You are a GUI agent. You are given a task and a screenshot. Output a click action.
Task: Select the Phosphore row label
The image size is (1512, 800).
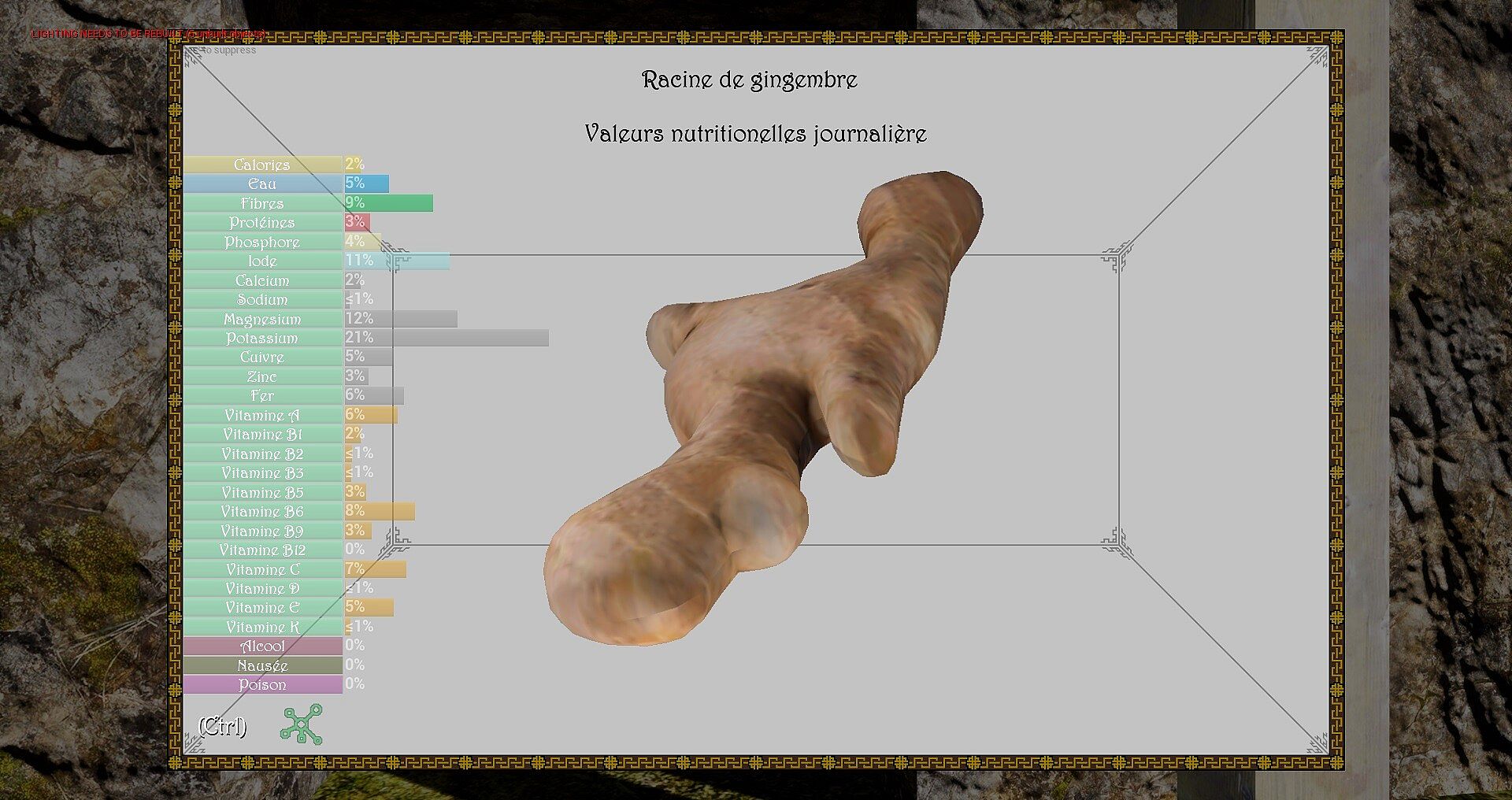[x=263, y=242]
